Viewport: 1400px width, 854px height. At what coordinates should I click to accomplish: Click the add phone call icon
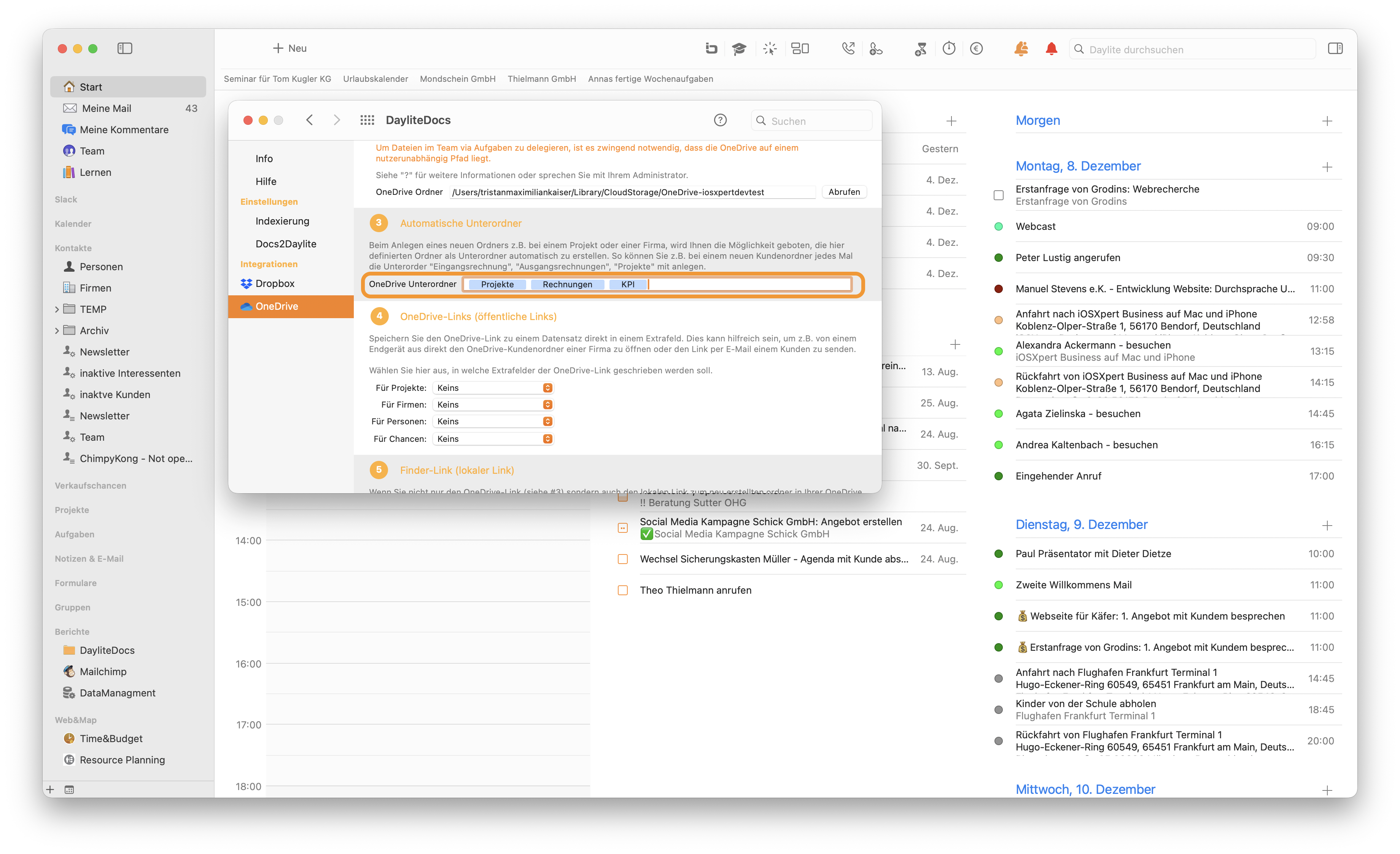point(875,49)
